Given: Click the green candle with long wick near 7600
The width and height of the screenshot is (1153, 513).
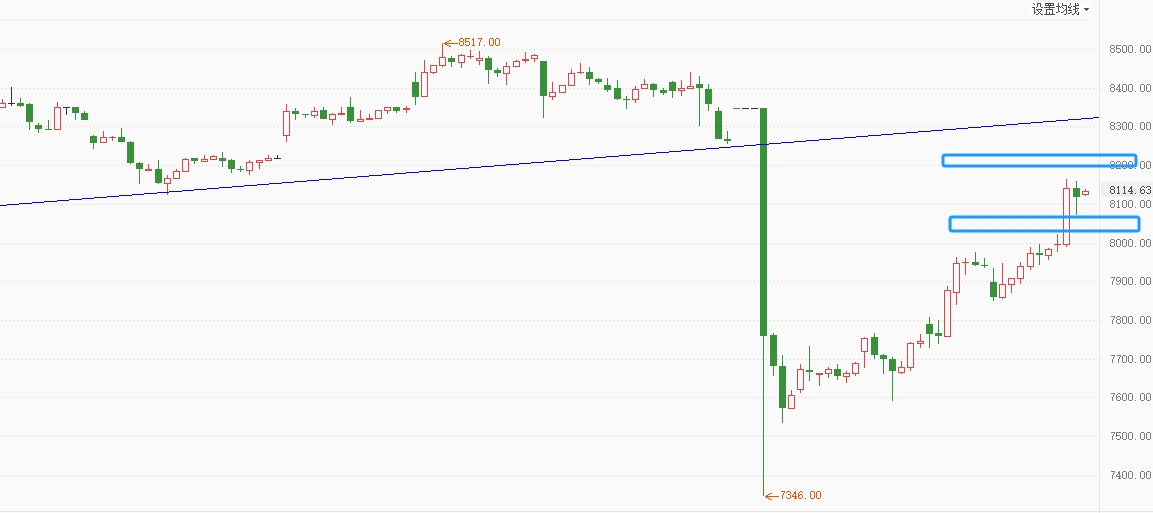Looking at the screenshot, I should point(893,365).
